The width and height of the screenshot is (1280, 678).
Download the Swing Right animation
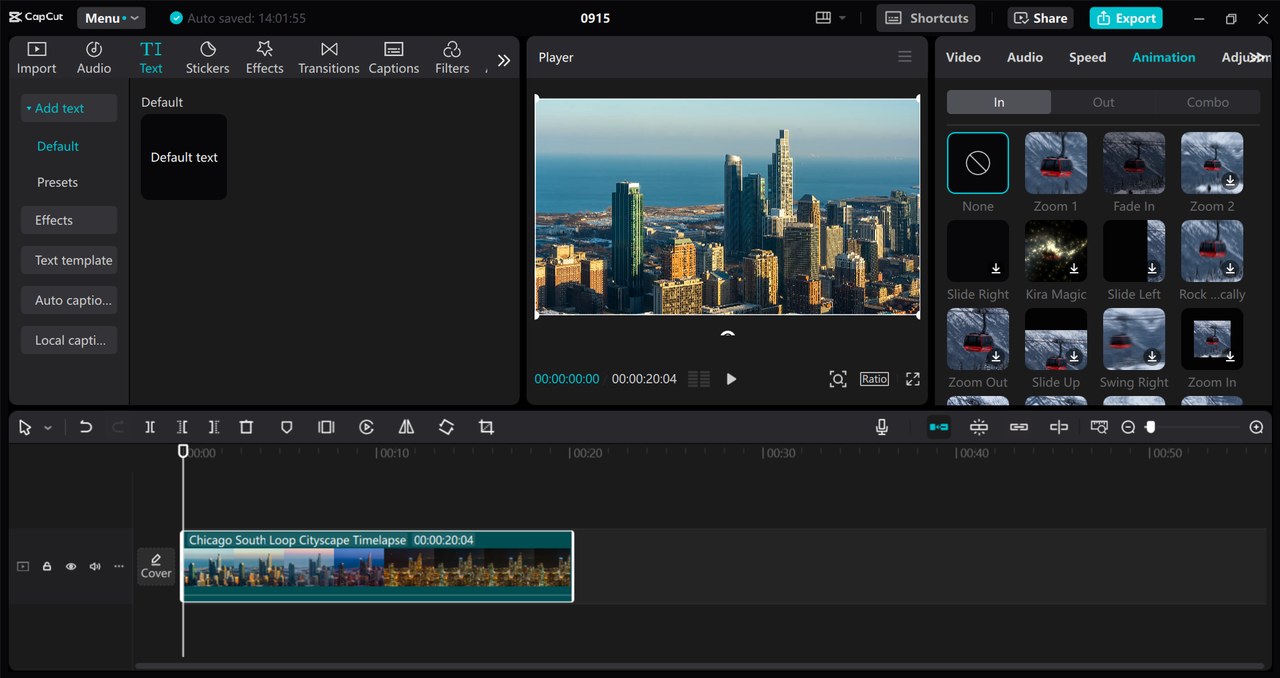[x=1152, y=357]
